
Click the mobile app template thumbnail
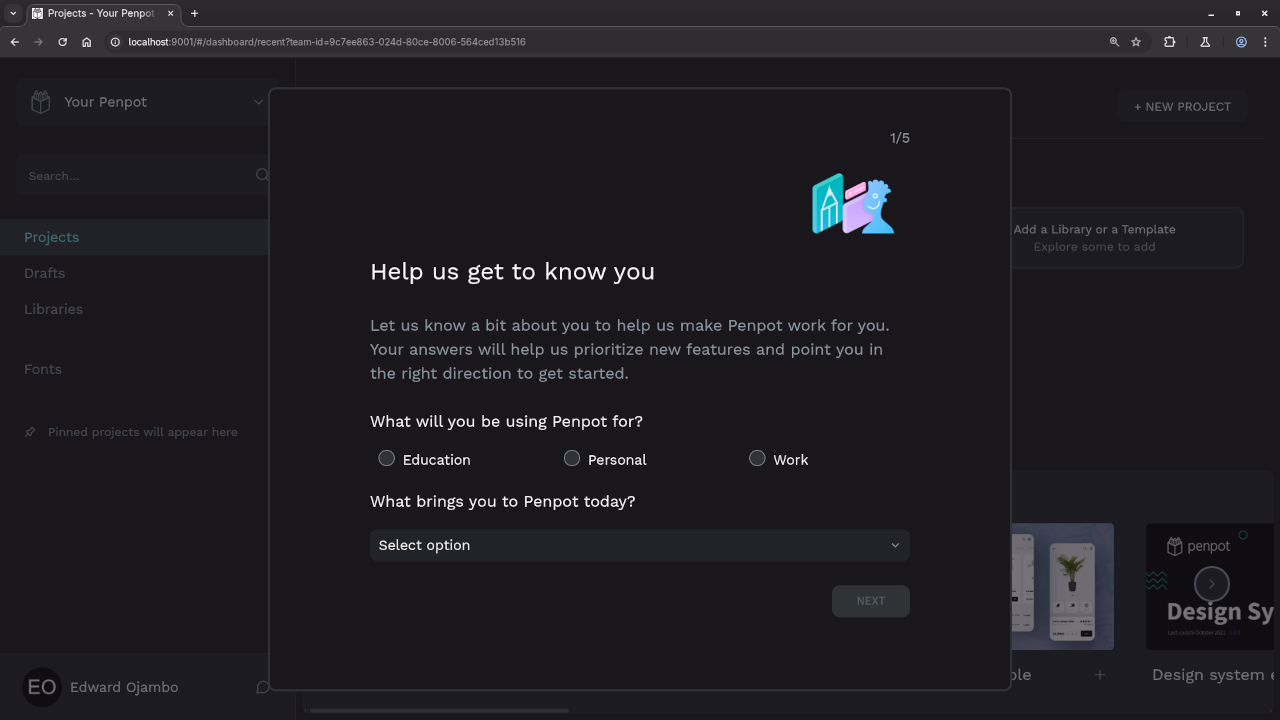(x=1062, y=586)
